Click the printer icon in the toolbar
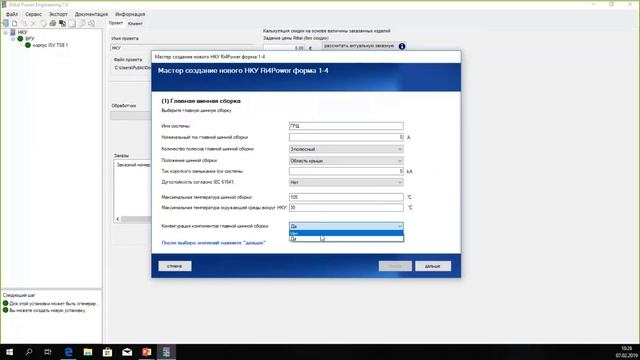 pos(53,24)
